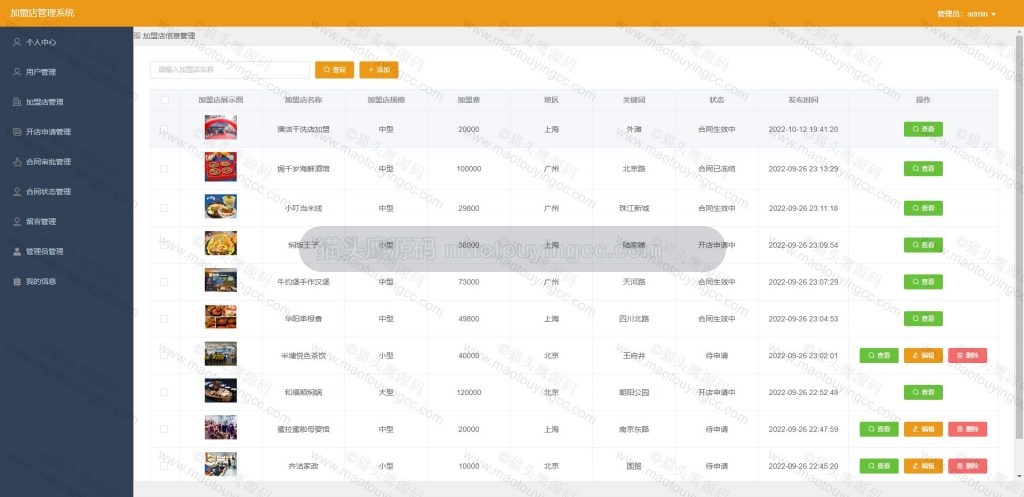Click the 加盟费 column header
The image size is (1024, 497).
468,100
